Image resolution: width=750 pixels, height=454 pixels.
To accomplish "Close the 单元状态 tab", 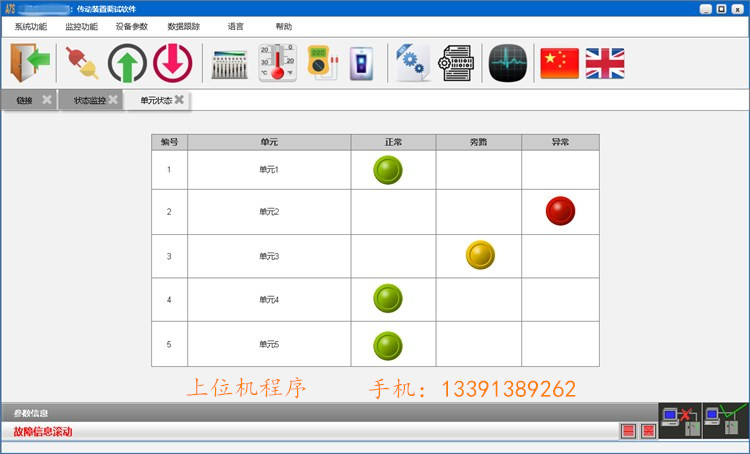I will pyautogui.click(x=179, y=100).
